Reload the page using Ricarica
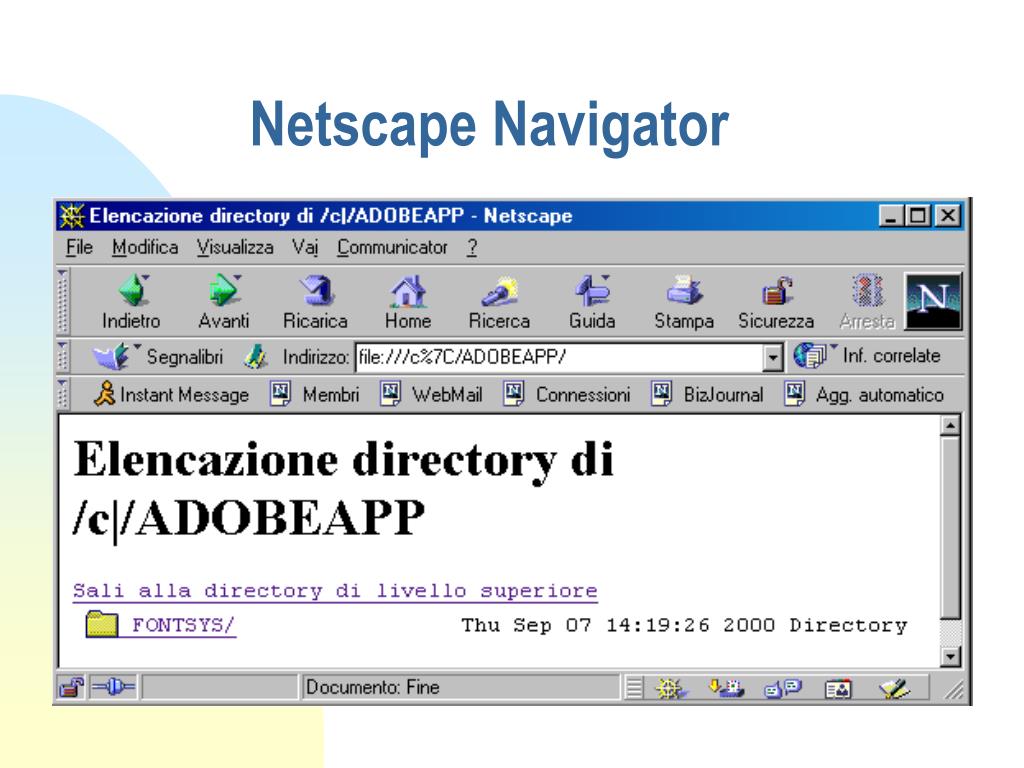Screen dimensions: 1024x768 315,302
